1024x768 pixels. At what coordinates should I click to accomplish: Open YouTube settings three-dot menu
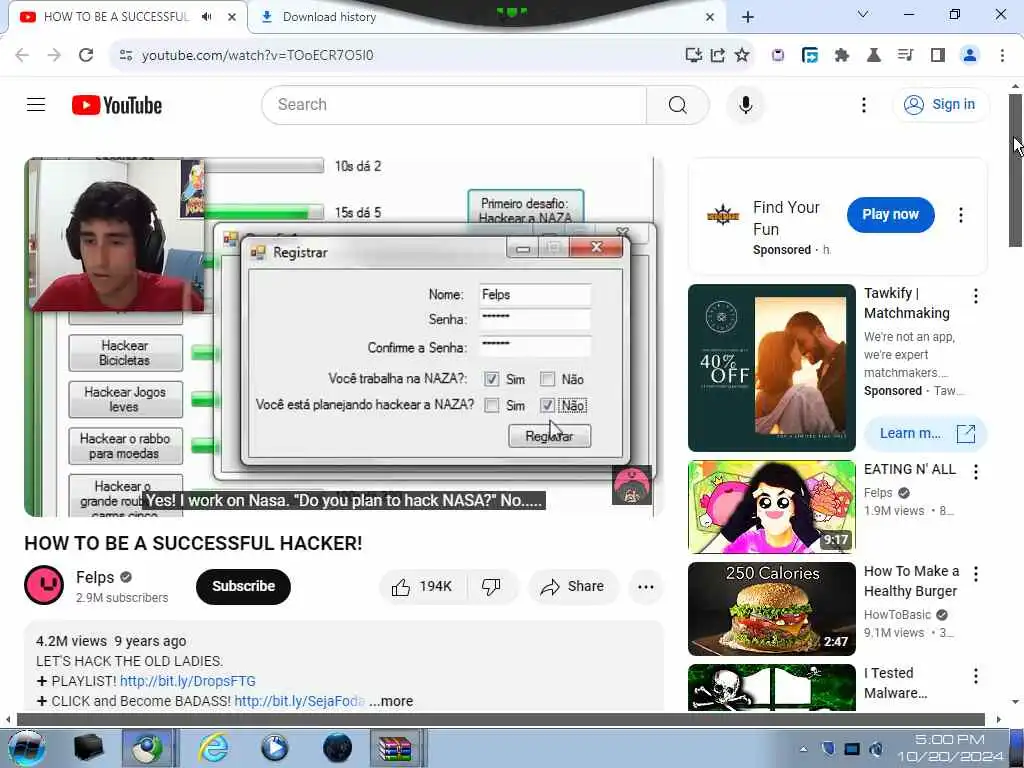[864, 104]
